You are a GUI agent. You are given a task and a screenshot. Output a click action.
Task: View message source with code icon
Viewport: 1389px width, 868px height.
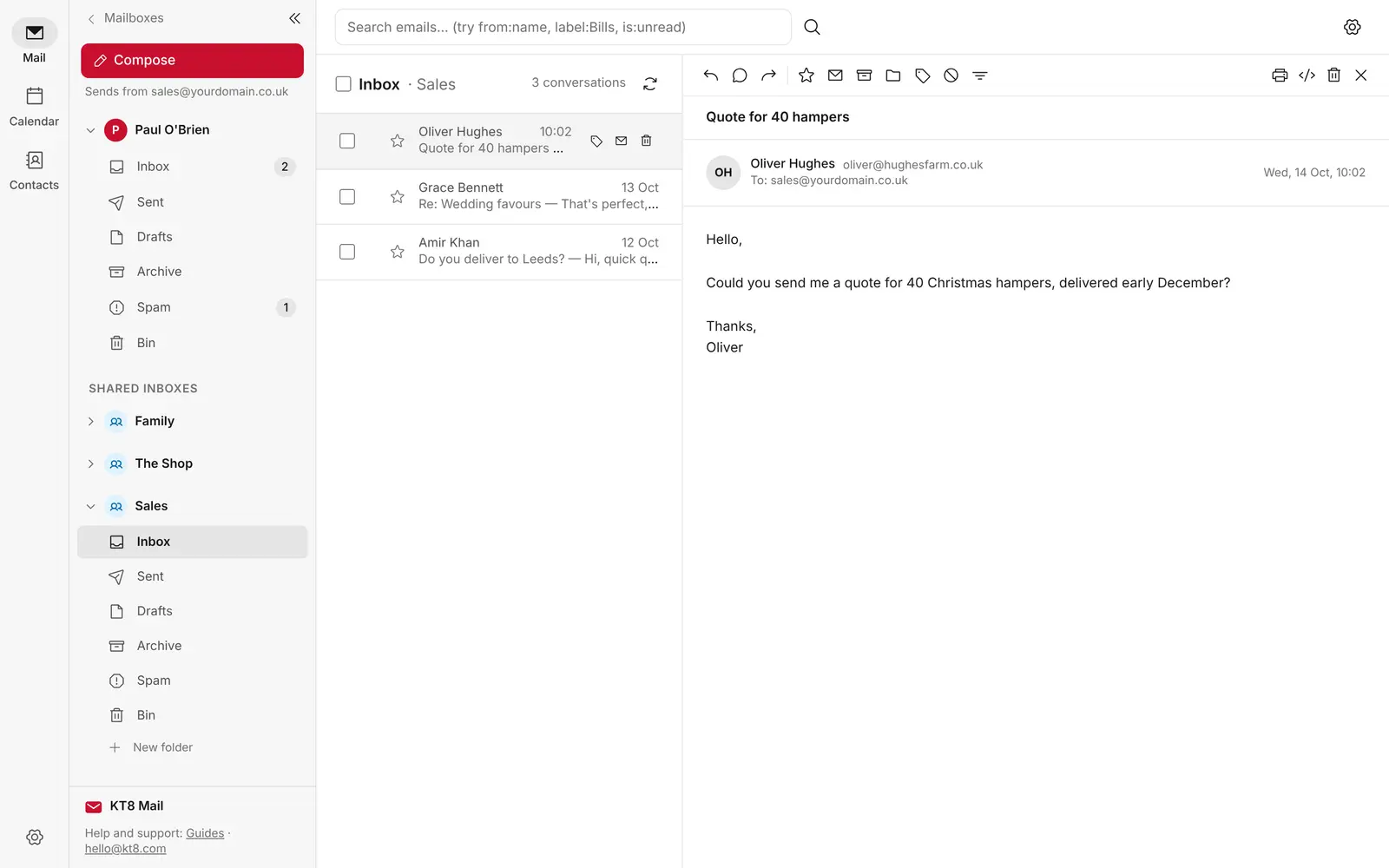[1307, 76]
